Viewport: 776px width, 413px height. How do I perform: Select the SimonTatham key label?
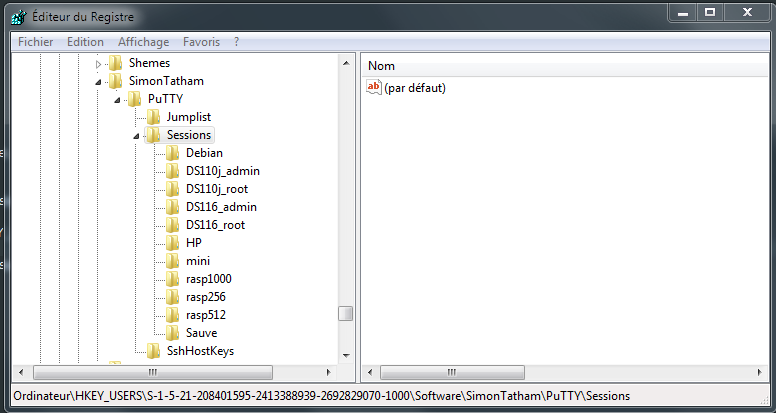tap(166, 81)
